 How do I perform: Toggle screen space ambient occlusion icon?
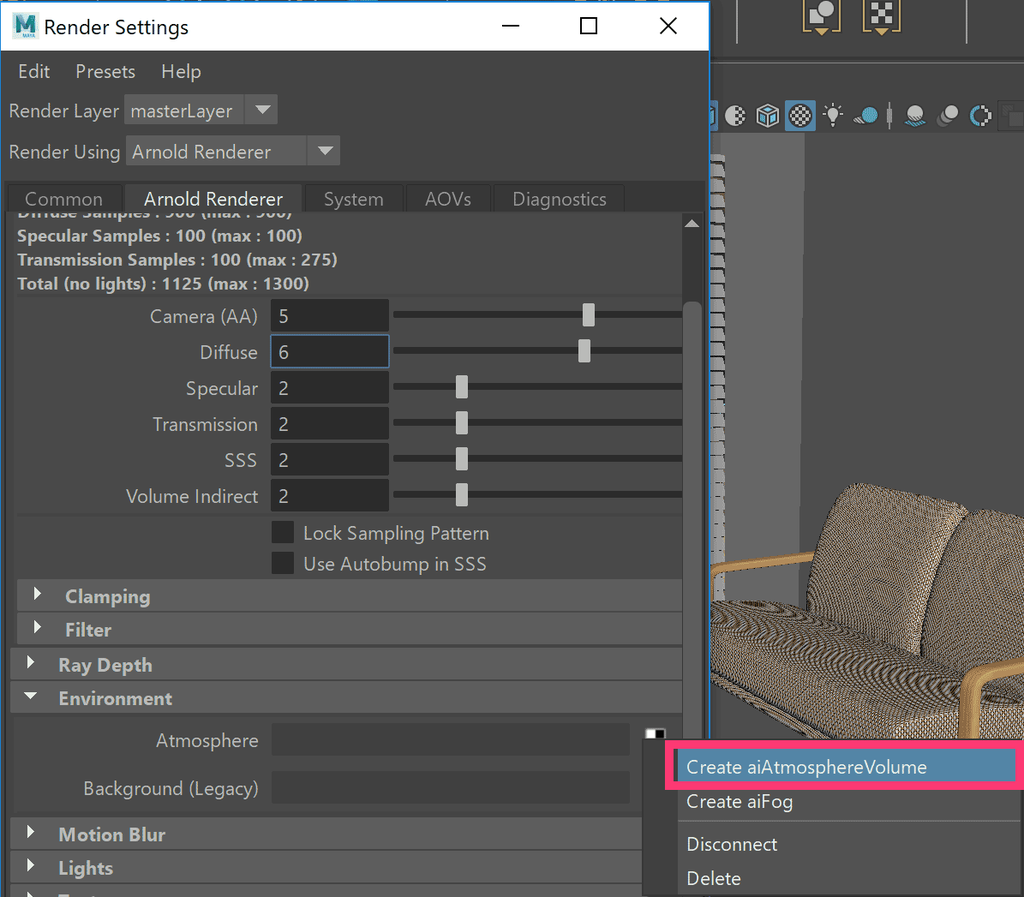coord(915,116)
